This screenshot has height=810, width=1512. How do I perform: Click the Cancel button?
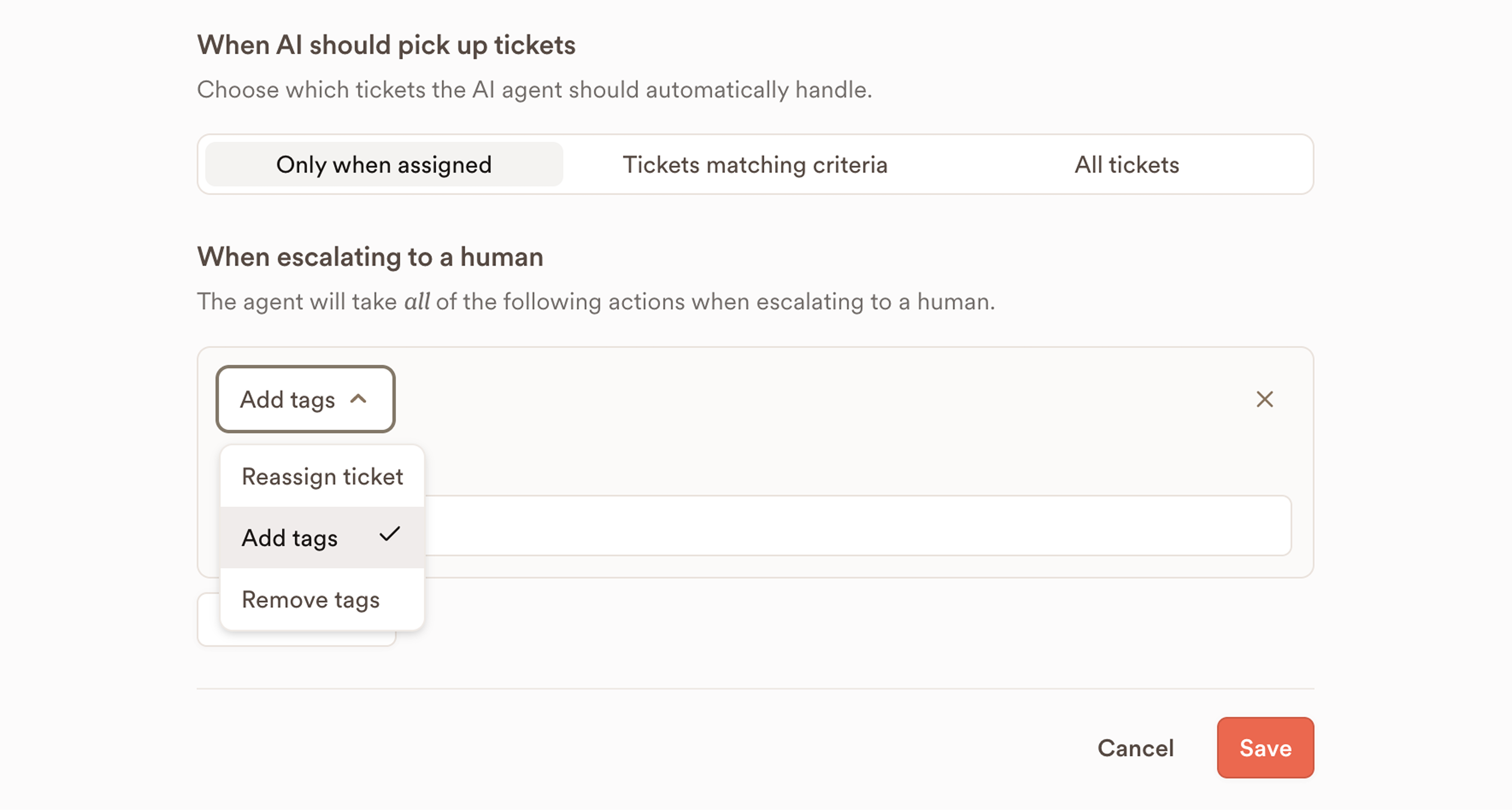[x=1135, y=748]
